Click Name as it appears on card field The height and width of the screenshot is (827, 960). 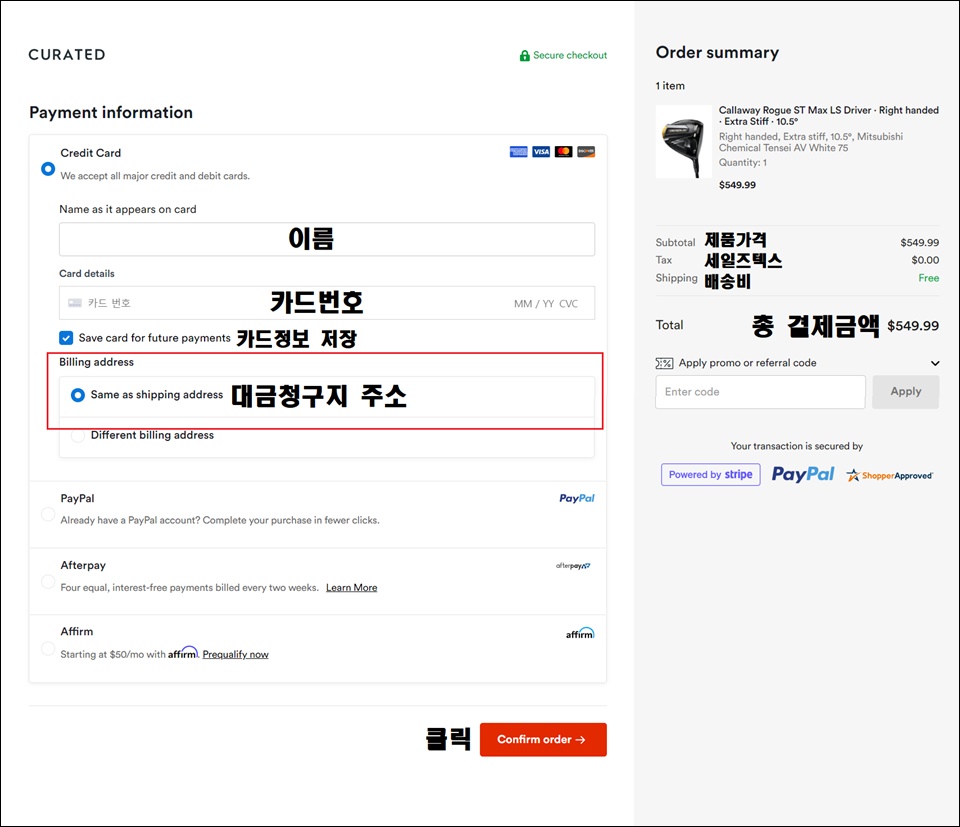point(327,239)
